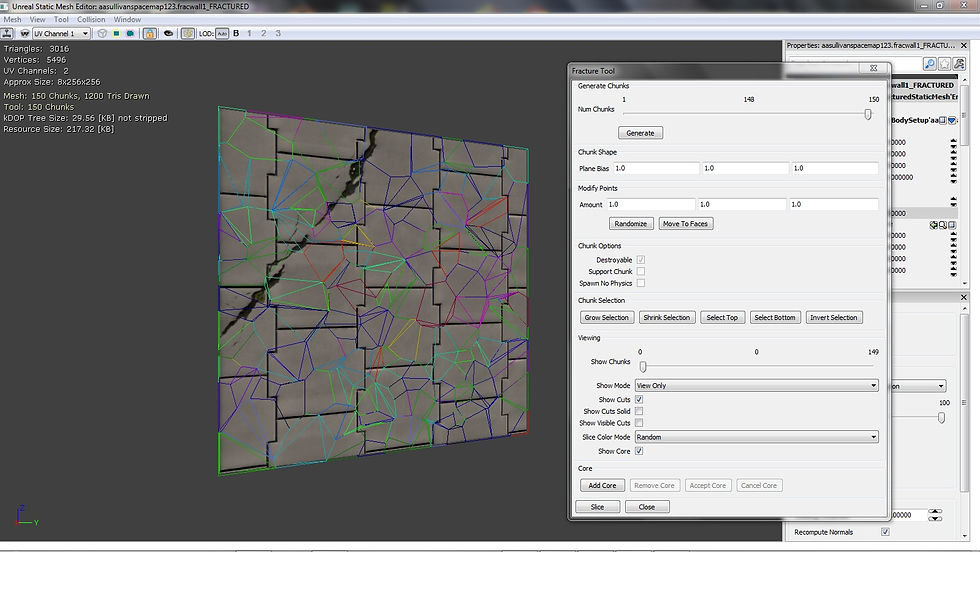This screenshot has height=613, width=980.
Task: Close the lower properties sub-panel
Action: [x=964, y=297]
